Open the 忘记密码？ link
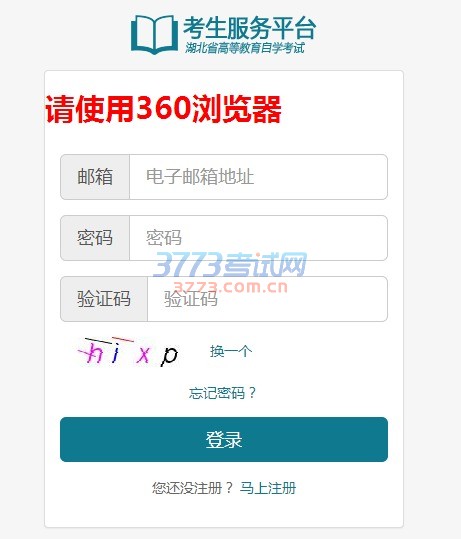Screen dimensions: 461x539 coord(222,393)
